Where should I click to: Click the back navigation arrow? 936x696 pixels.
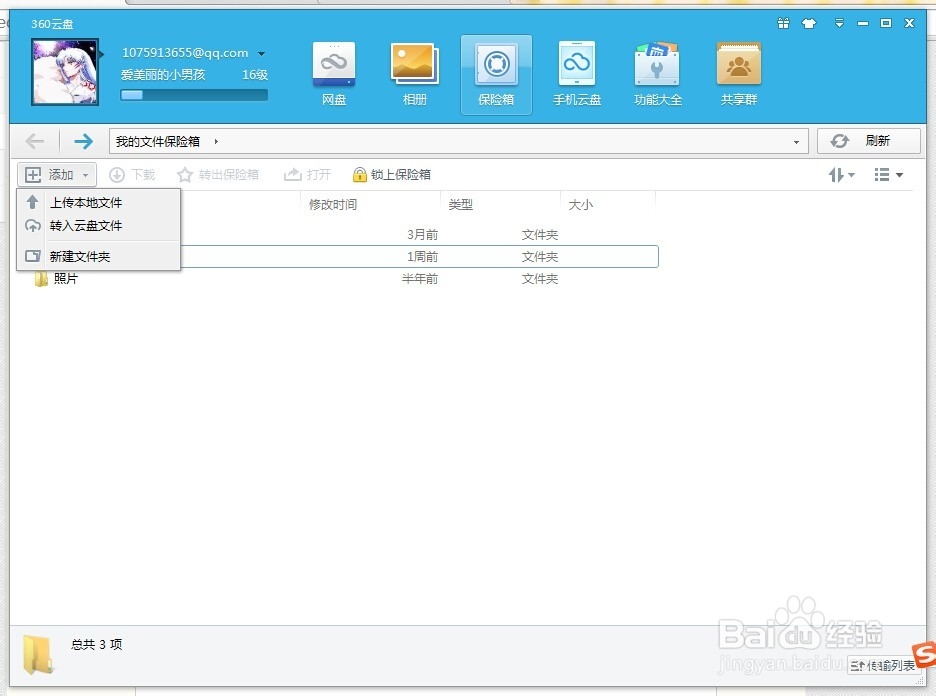click(x=36, y=140)
